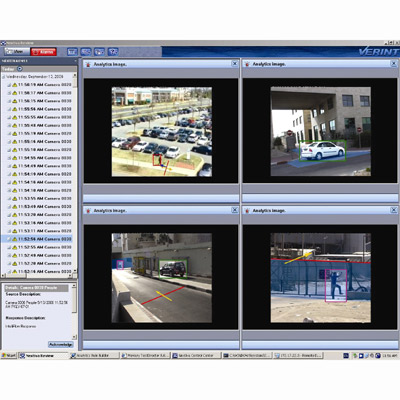Select the 11:55:55 AM Camera alarm row
400x400 pixels.
[40, 117]
